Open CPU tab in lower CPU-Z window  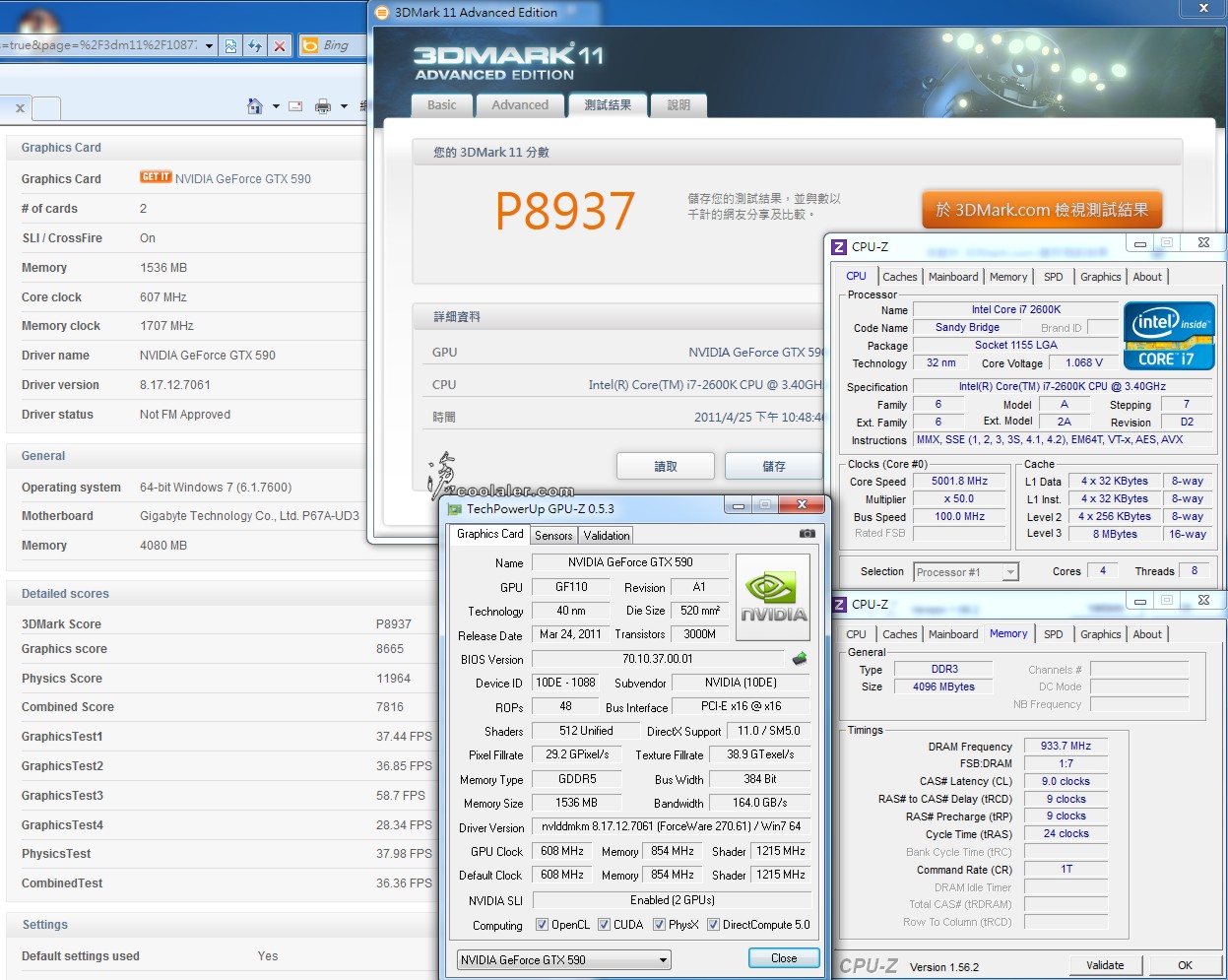pyautogui.click(x=856, y=634)
